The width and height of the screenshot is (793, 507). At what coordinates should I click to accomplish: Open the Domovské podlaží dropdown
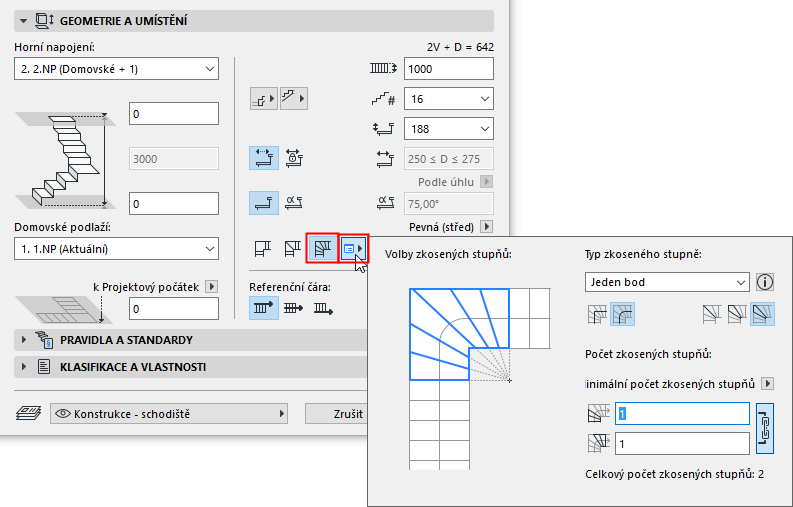(117, 248)
